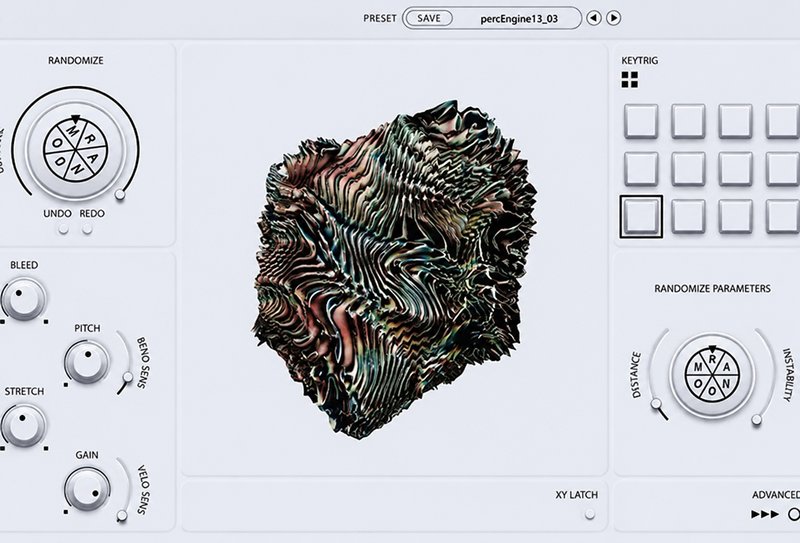Click the large RANDOMIZE wheel on left

(x=76, y=151)
